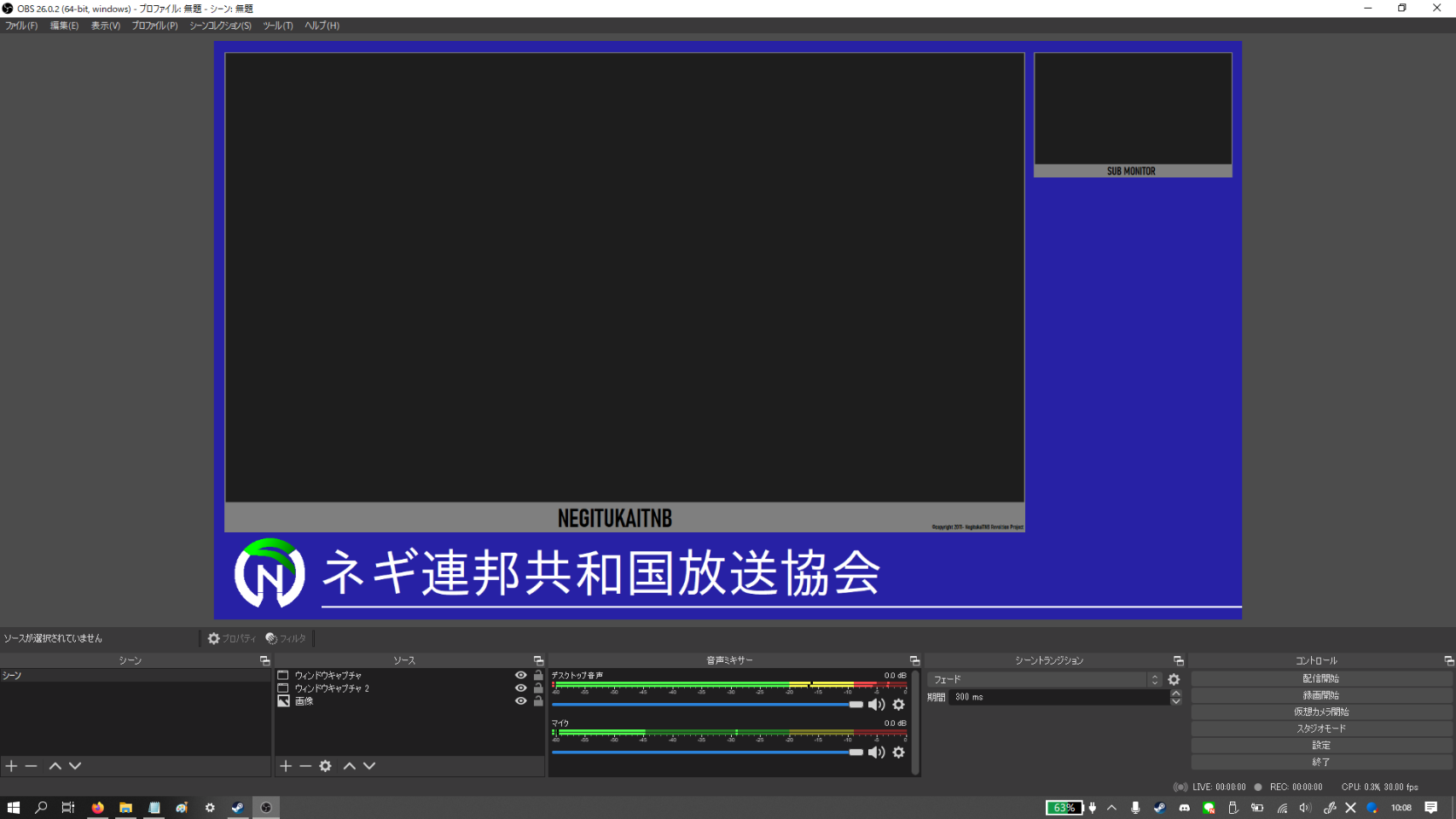Viewport: 1456px width, 819px height.
Task: Open the フェード transition dropdown
Action: 1044,680
